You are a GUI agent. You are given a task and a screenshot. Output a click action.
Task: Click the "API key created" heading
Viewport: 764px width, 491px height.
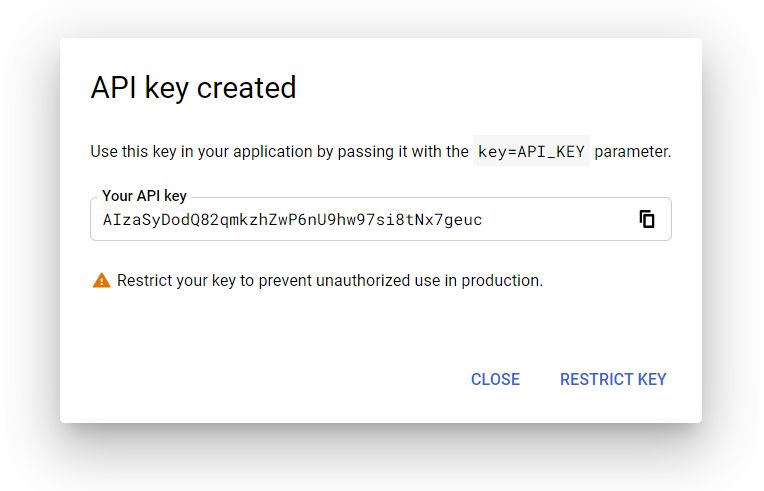point(193,88)
